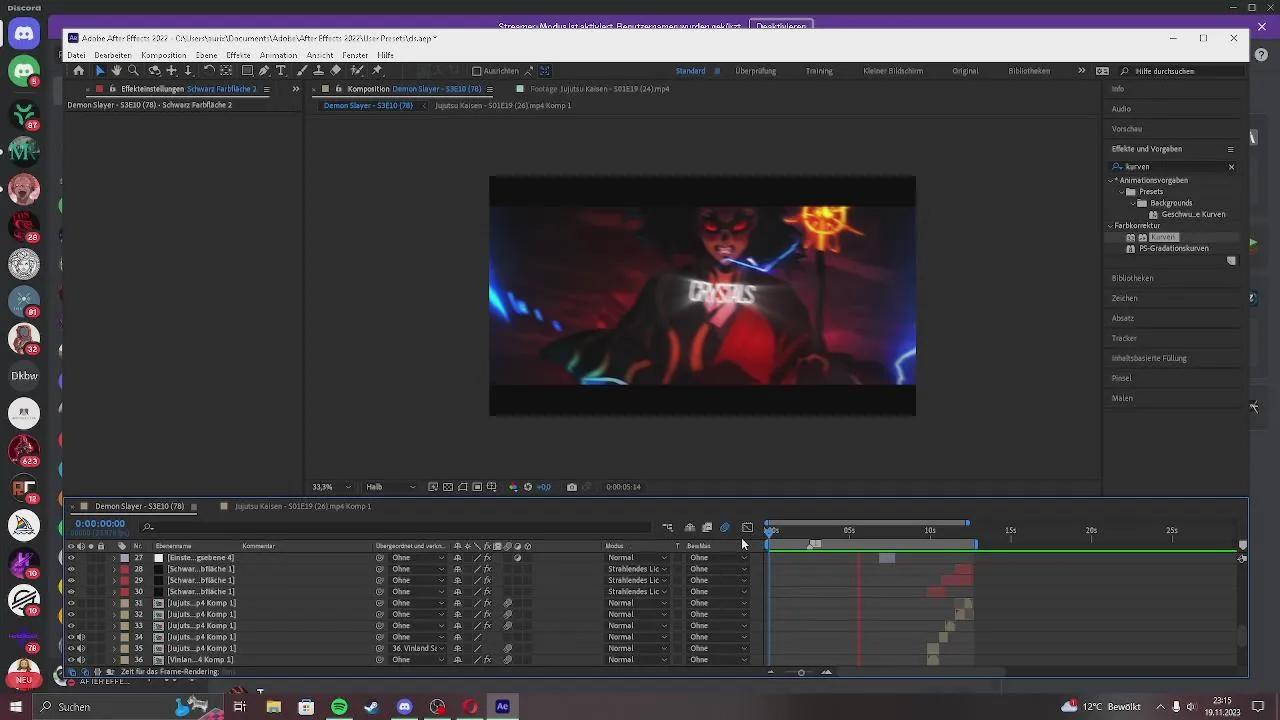Select the Hand tool
Screen dimensions: 1280x720
[116, 71]
